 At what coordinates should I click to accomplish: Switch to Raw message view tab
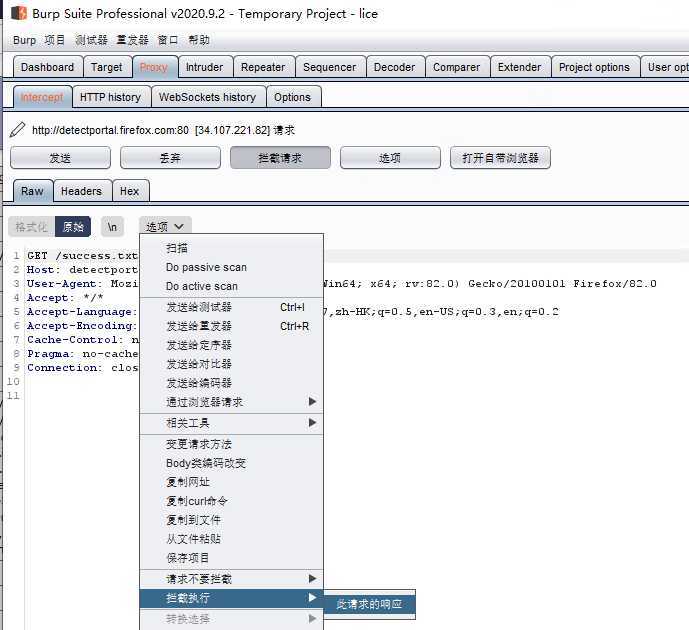point(33,191)
